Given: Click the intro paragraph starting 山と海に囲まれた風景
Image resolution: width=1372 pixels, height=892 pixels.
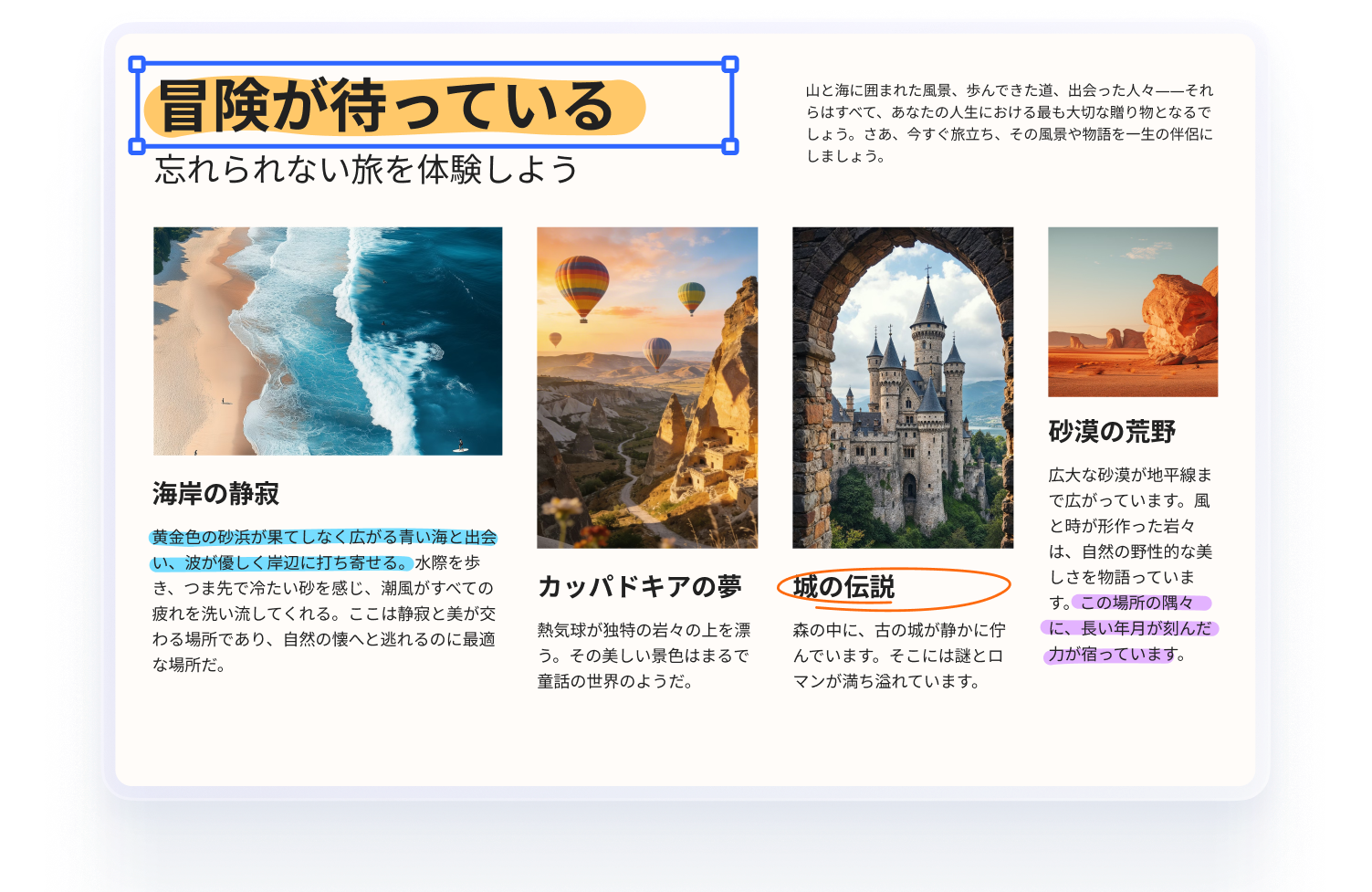Looking at the screenshot, I should point(1010,123).
